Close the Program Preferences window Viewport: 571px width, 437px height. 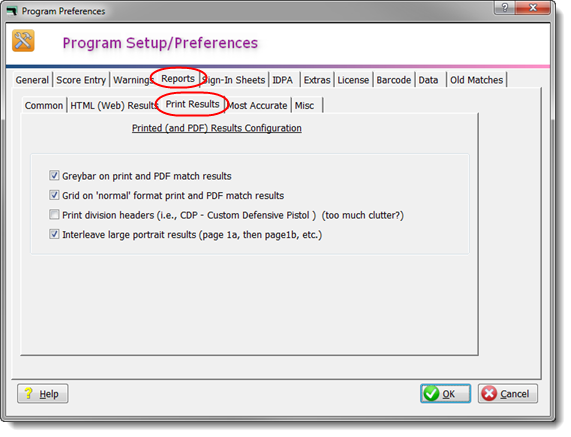tap(533, 7)
